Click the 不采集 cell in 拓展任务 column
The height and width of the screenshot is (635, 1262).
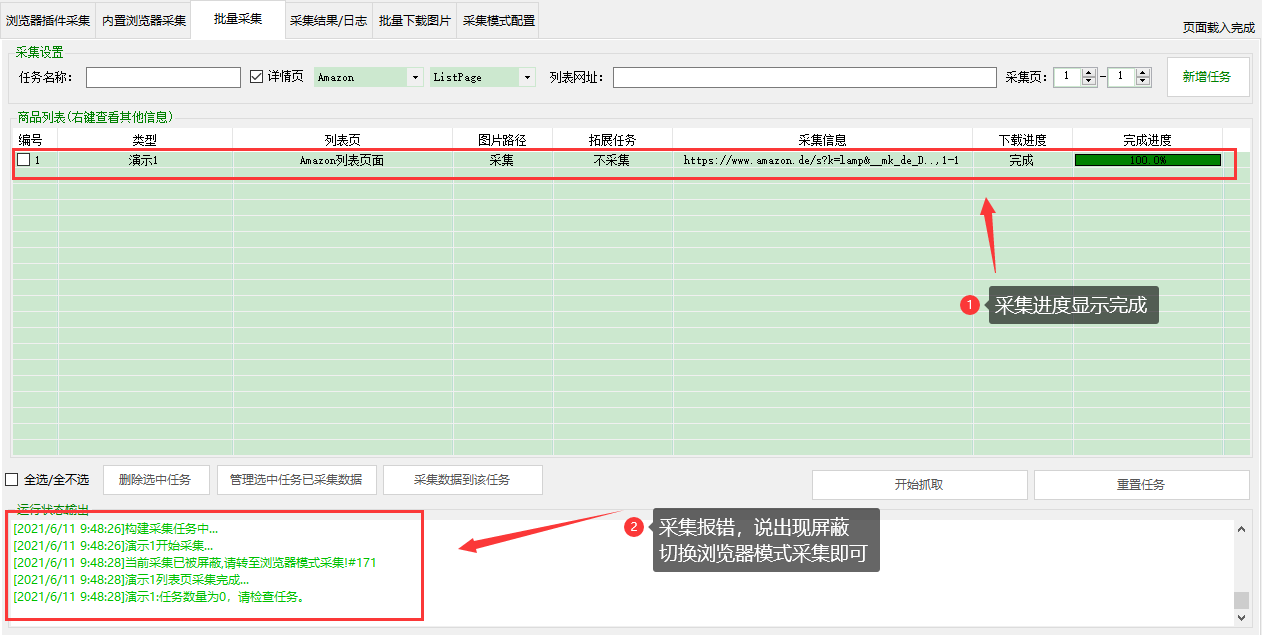[x=612, y=160]
